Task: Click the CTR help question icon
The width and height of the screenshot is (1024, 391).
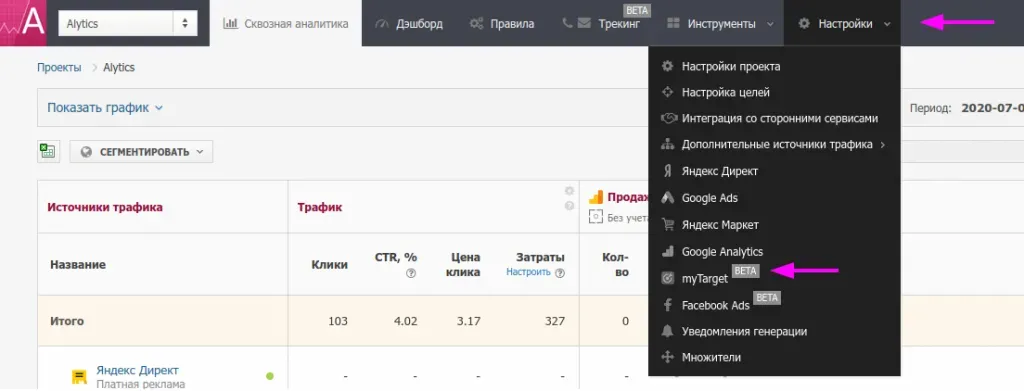Action: (411, 273)
